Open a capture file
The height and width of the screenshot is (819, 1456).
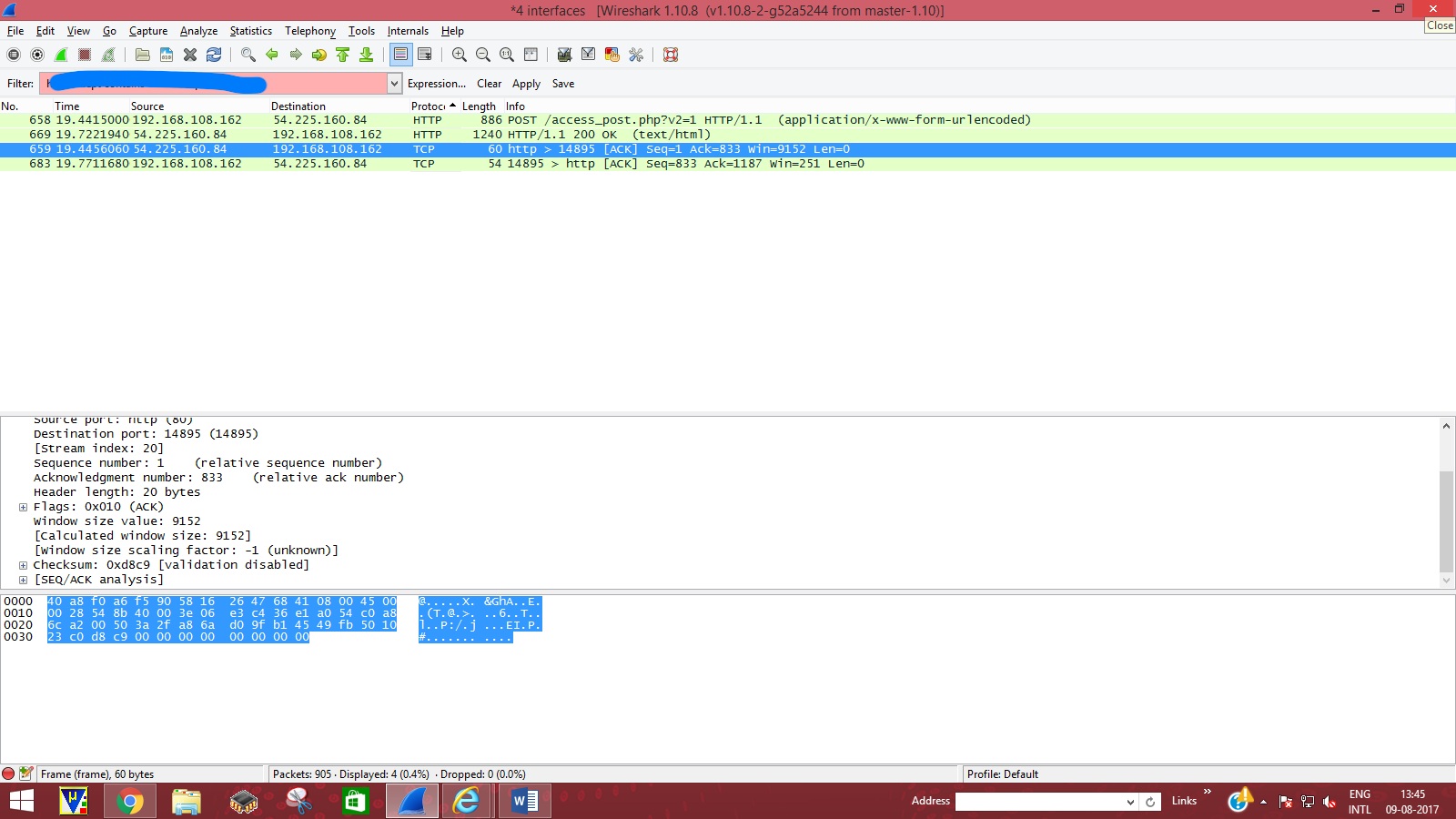click(143, 55)
